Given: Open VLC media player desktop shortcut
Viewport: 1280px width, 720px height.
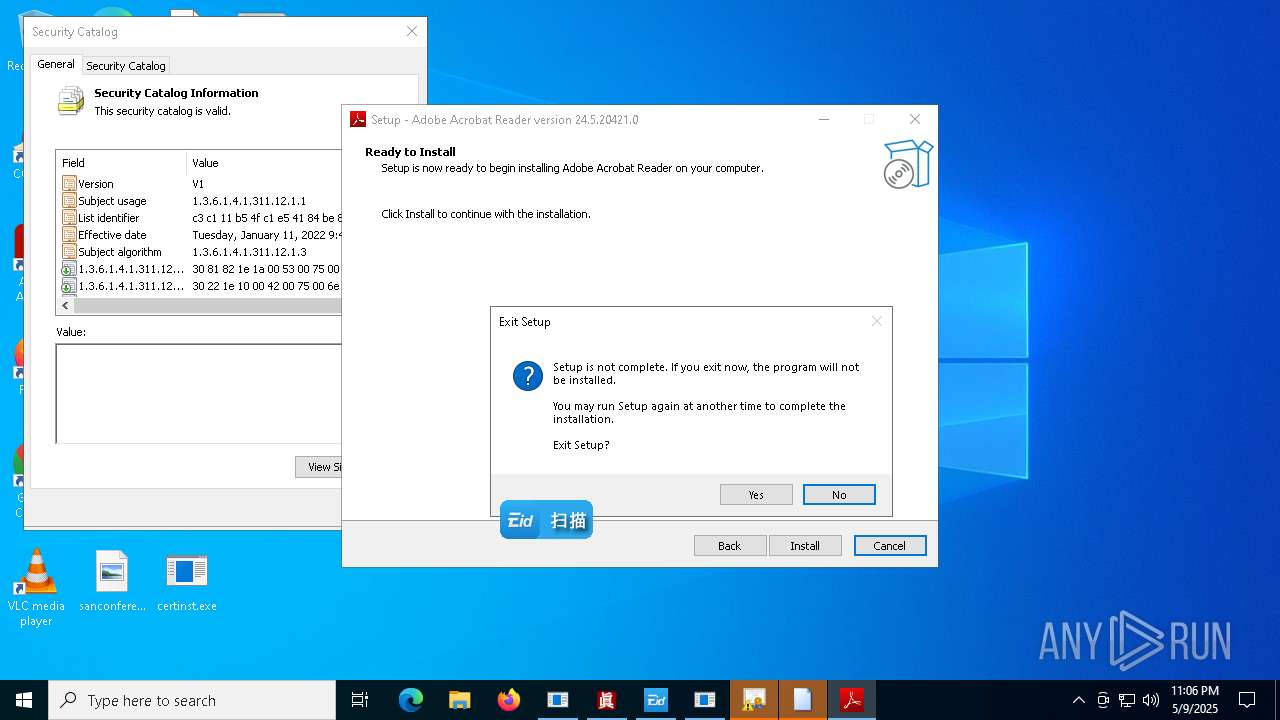Looking at the screenshot, I should (36, 588).
